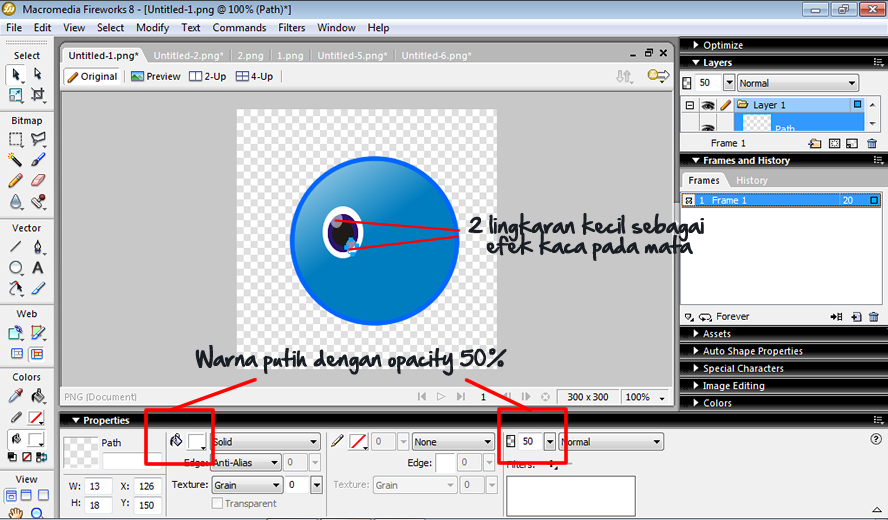Viewport: 888px width, 520px height.
Task: Click New/Duplicate Layer icon in Layers panel
Action: tap(814, 143)
